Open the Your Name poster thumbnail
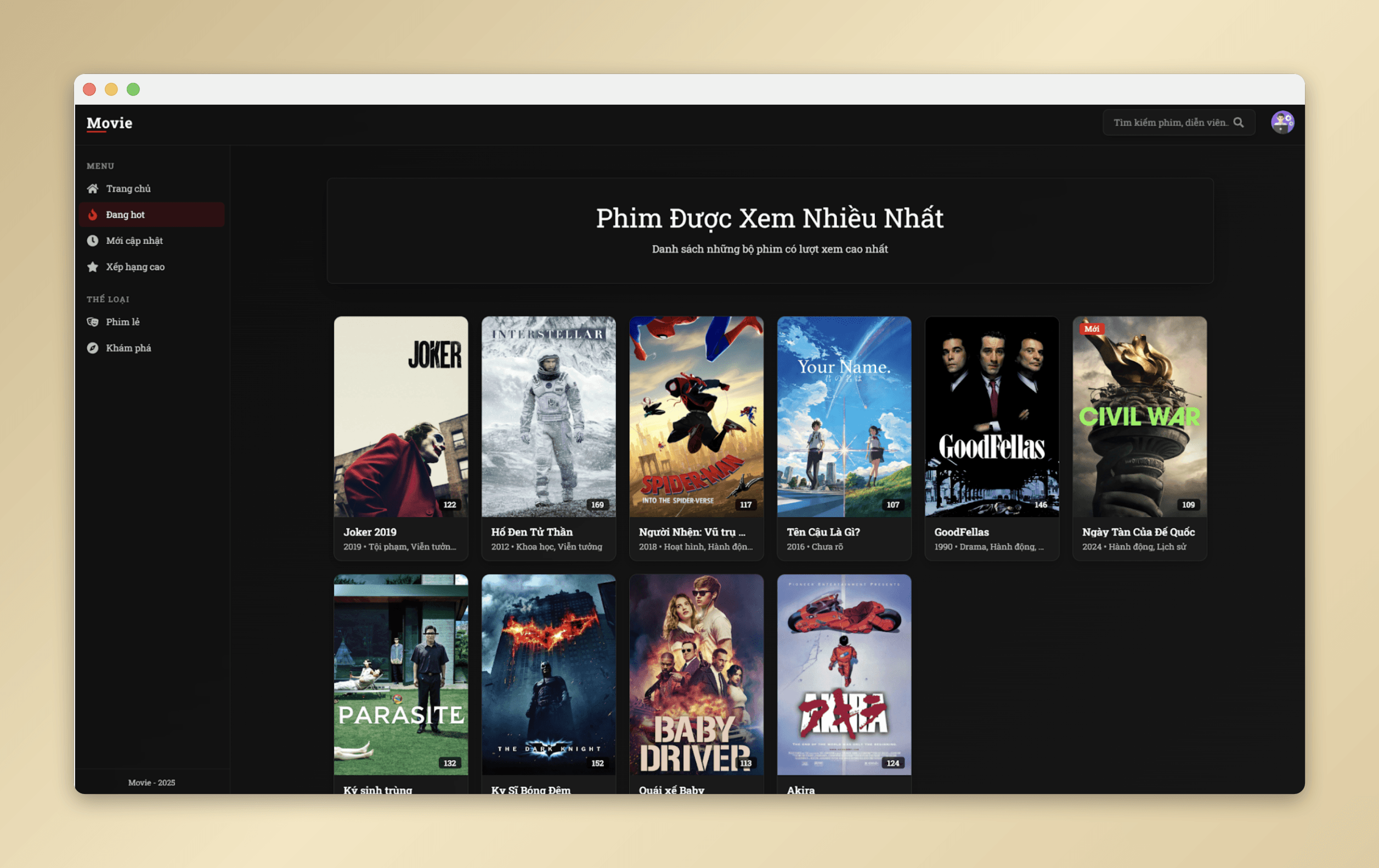1379x868 pixels. [x=844, y=417]
